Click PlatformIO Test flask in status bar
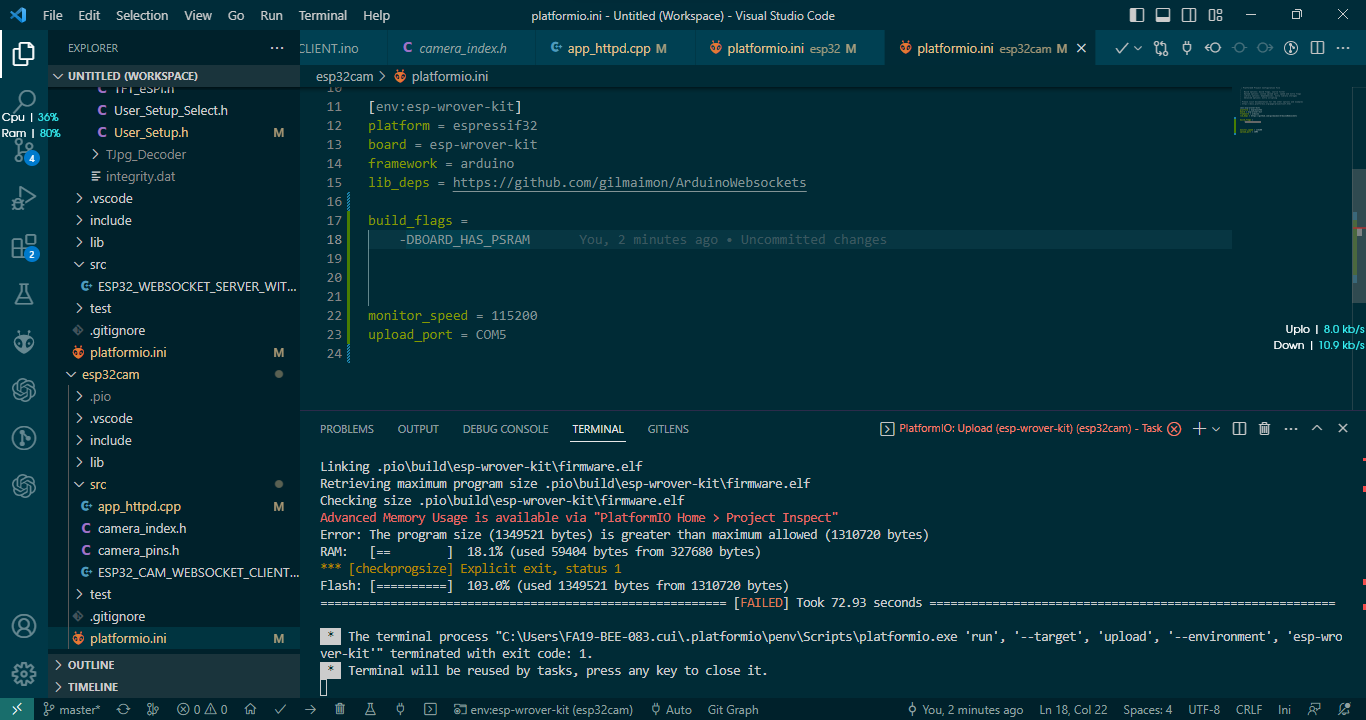Image resolution: width=1366 pixels, height=720 pixels. point(370,709)
